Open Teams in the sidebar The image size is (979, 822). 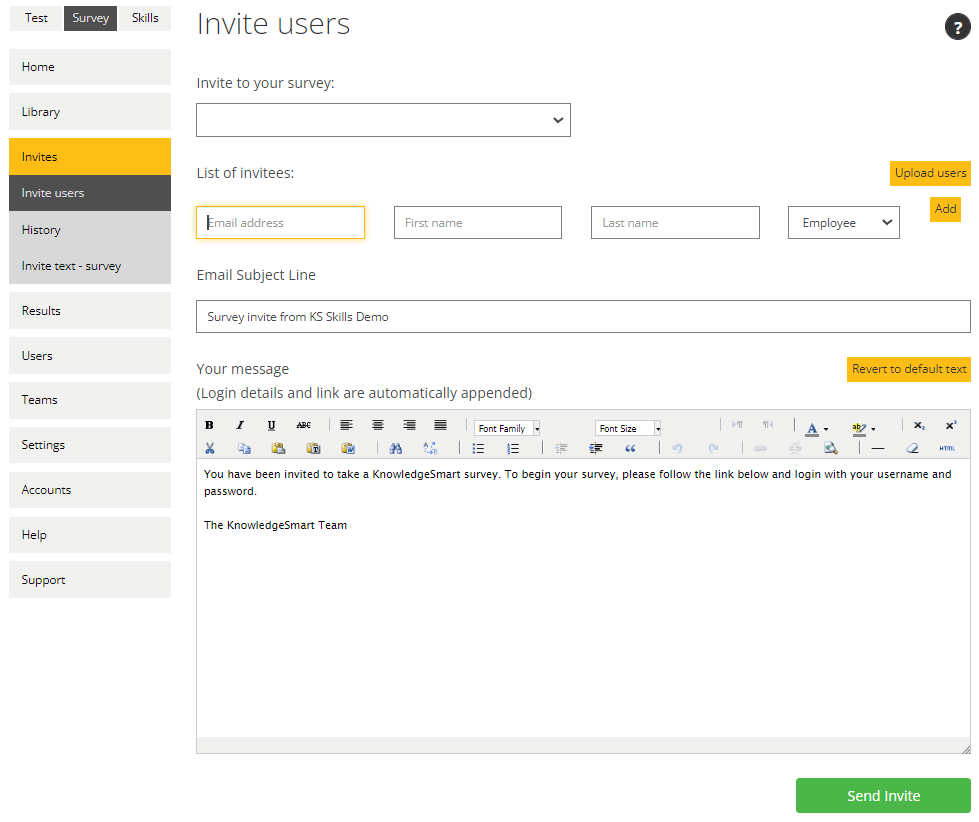[90, 400]
